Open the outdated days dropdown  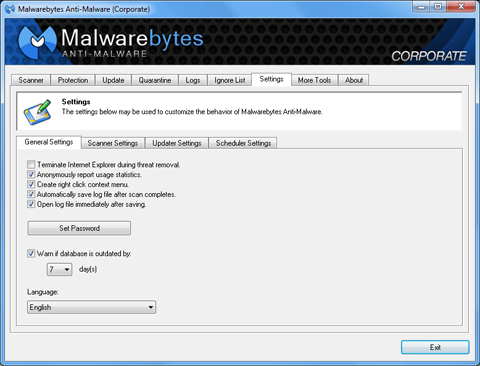click(59, 269)
